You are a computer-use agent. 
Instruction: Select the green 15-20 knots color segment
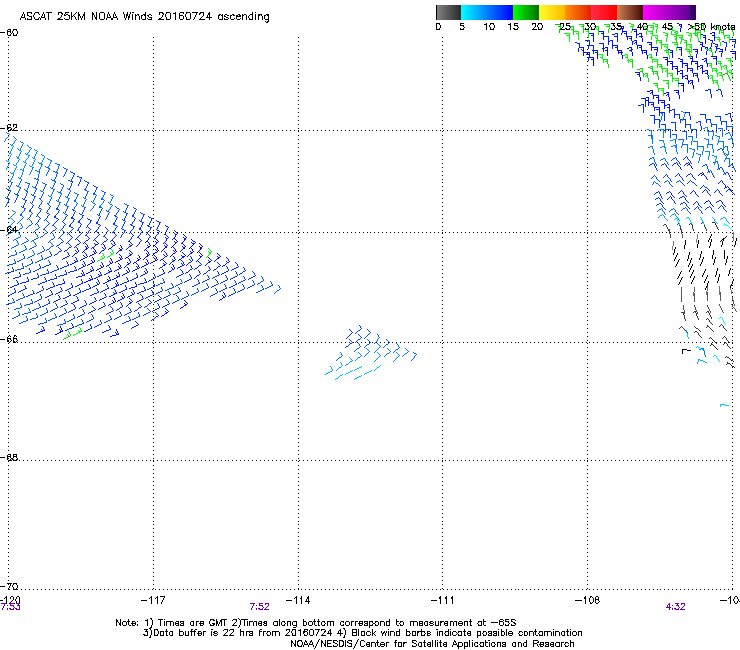[x=526, y=12]
